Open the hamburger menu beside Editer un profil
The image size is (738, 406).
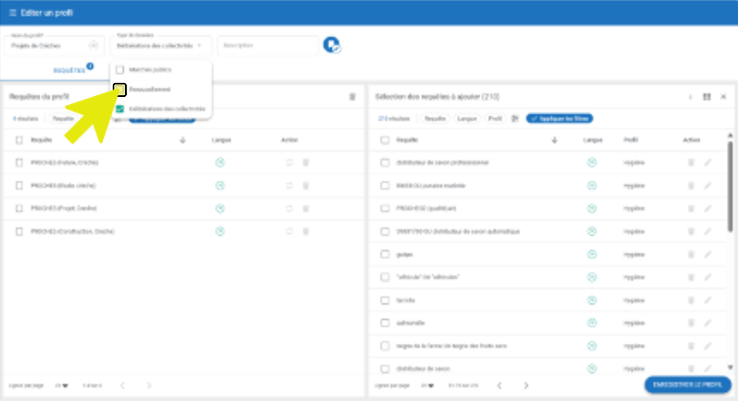coord(12,11)
